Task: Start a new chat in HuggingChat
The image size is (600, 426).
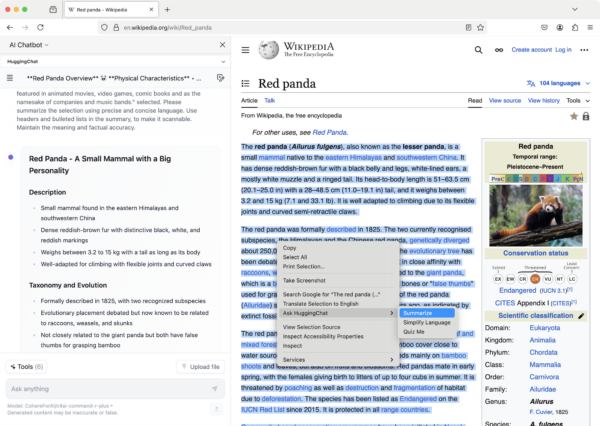Action: point(220,77)
